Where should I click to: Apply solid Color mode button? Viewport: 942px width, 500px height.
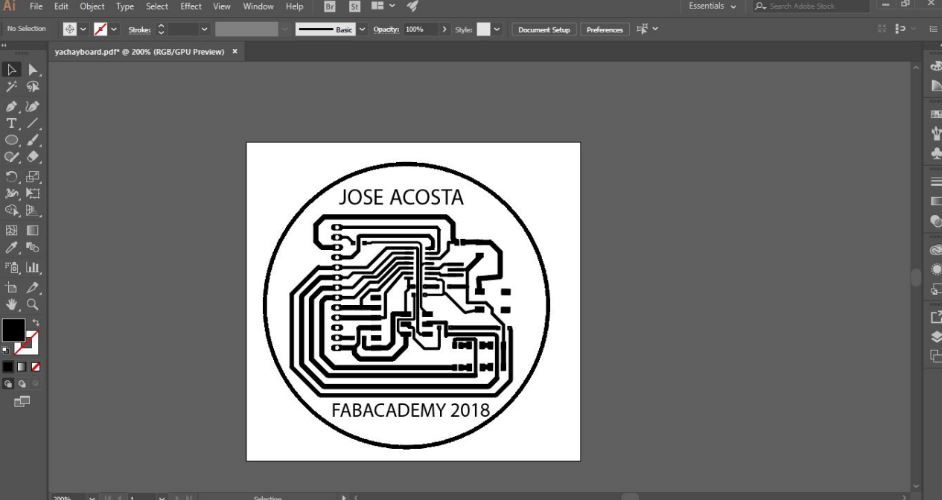point(8,367)
